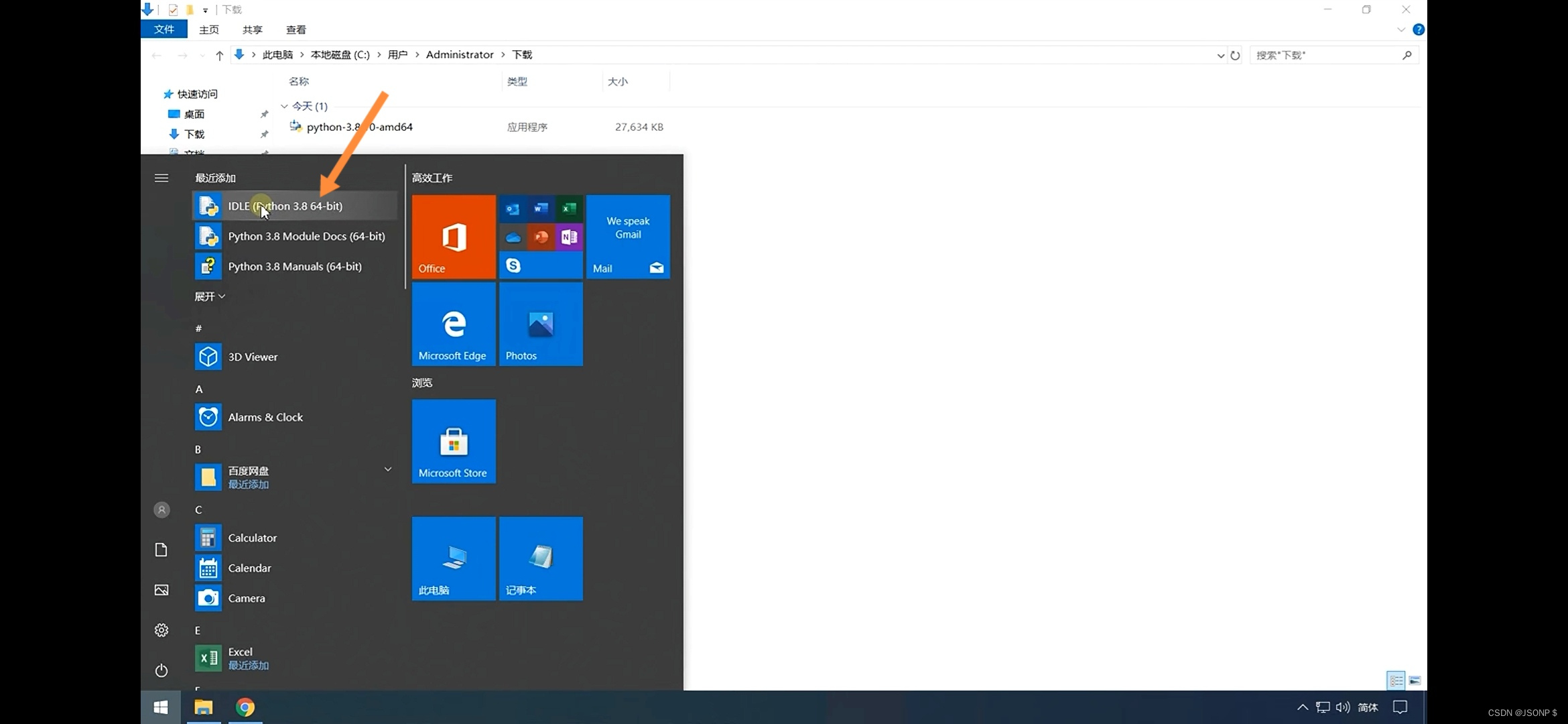The width and height of the screenshot is (1568, 724).
Task: Select 桌面 in quick access
Action: pyautogui.click(x=194, y=114)
